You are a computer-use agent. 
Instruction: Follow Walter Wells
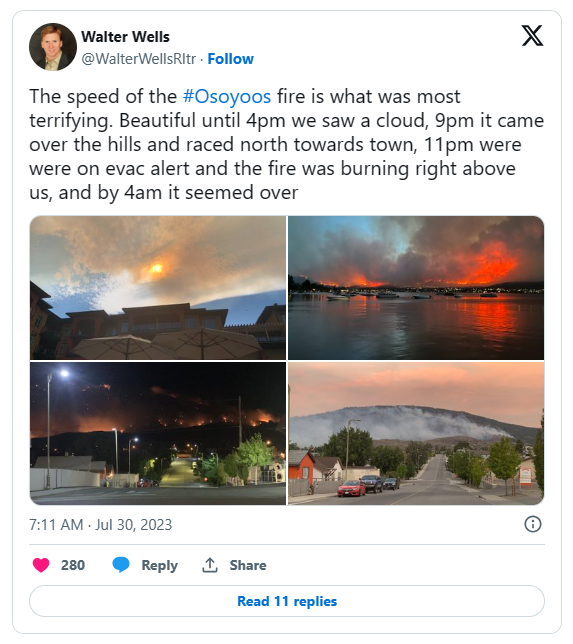230,59
